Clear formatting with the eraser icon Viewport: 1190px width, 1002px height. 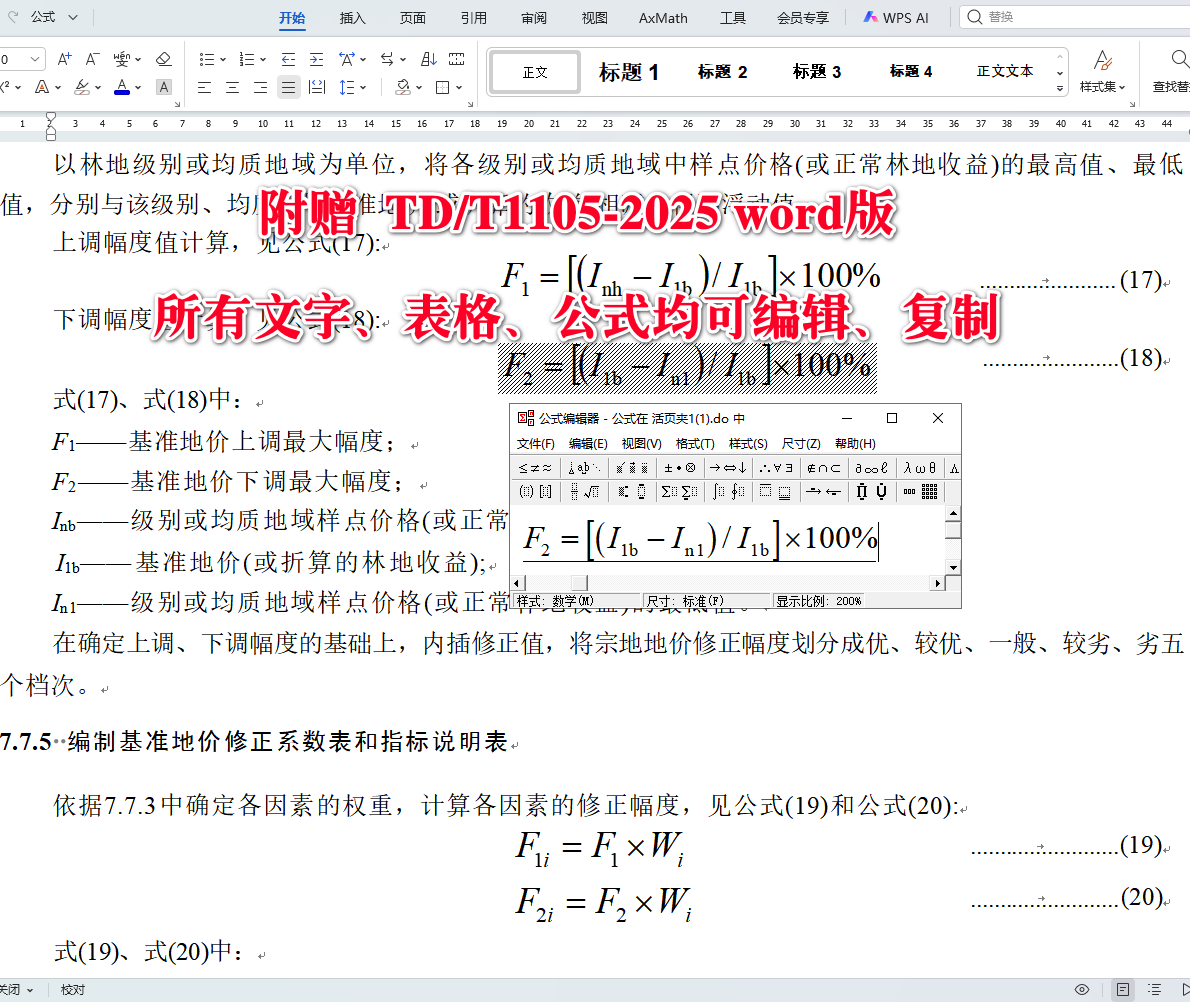[164, 60]
